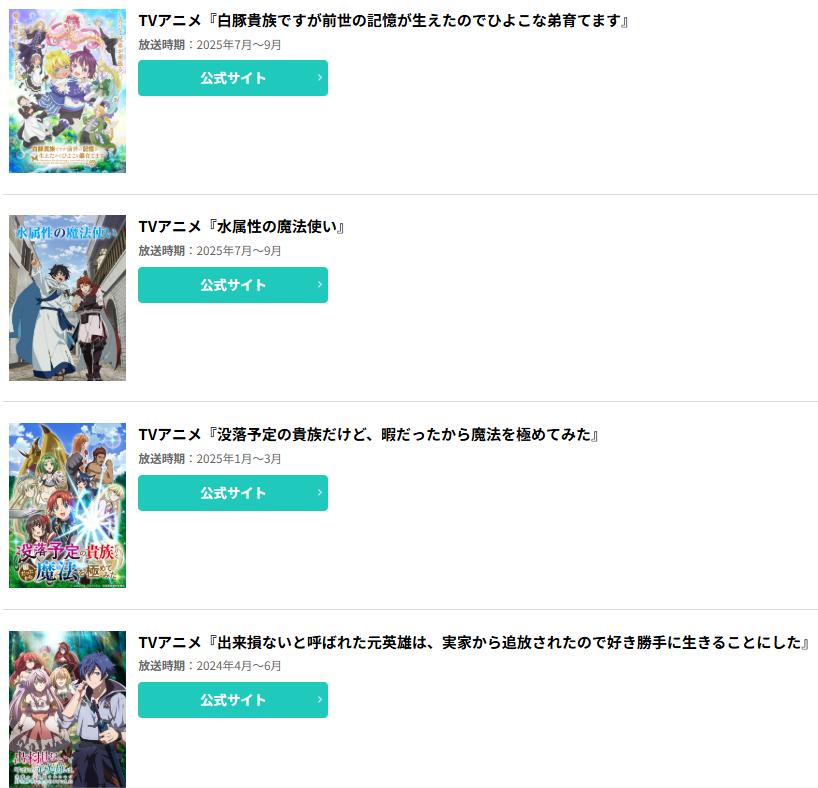Viewport: 818px width, 788px height.
Task: Select title 出来損ないと呼ばれた元英雄は実家から追放された
Action: (x=474, y=642)
